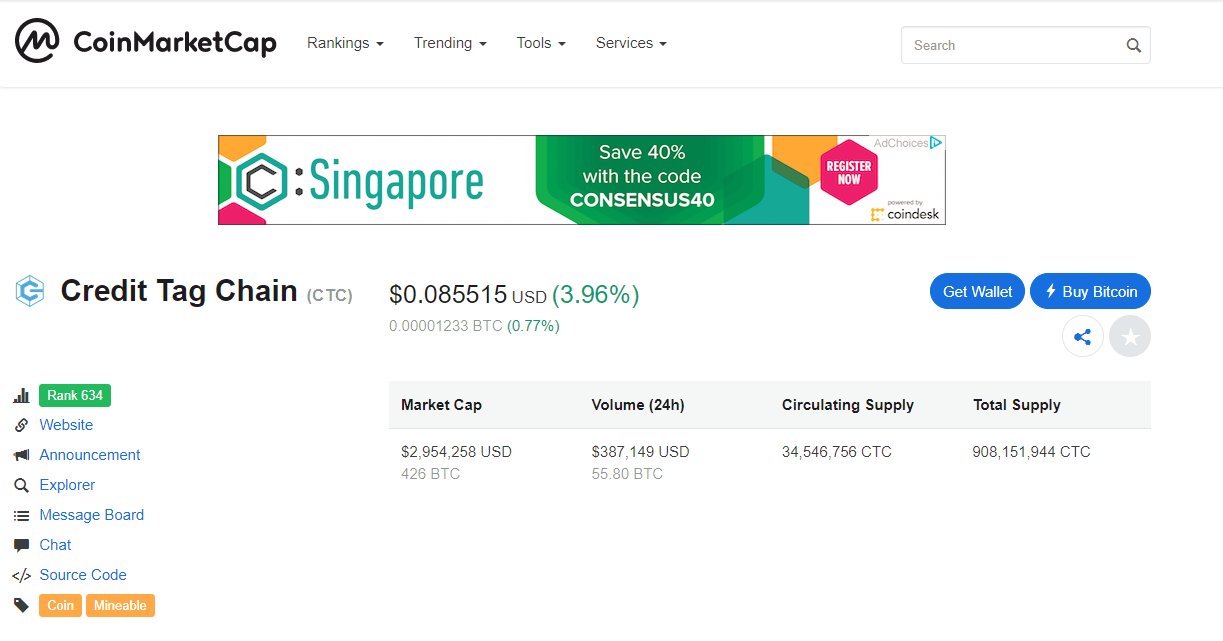
Task: Click the AdChoices icon on the banner
Action: [x=936, y=143]
